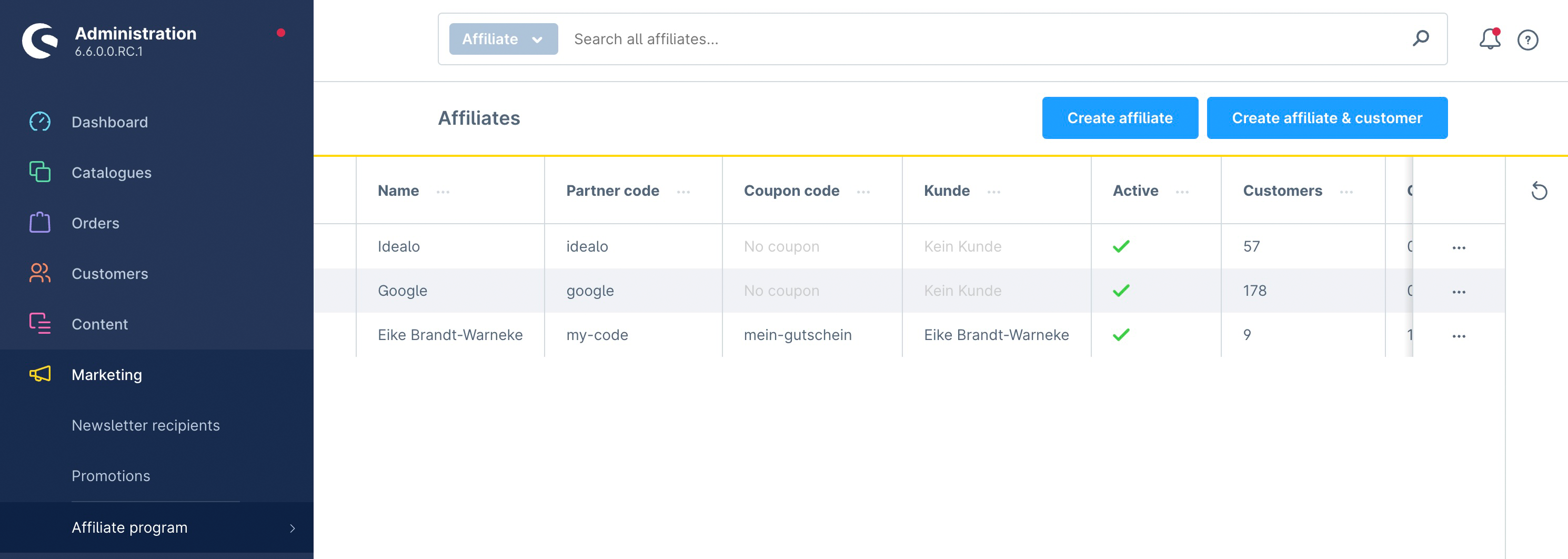1568x559 pixels.
Task: Click partner code 'my-code'
Action: [x=597, y=335]
